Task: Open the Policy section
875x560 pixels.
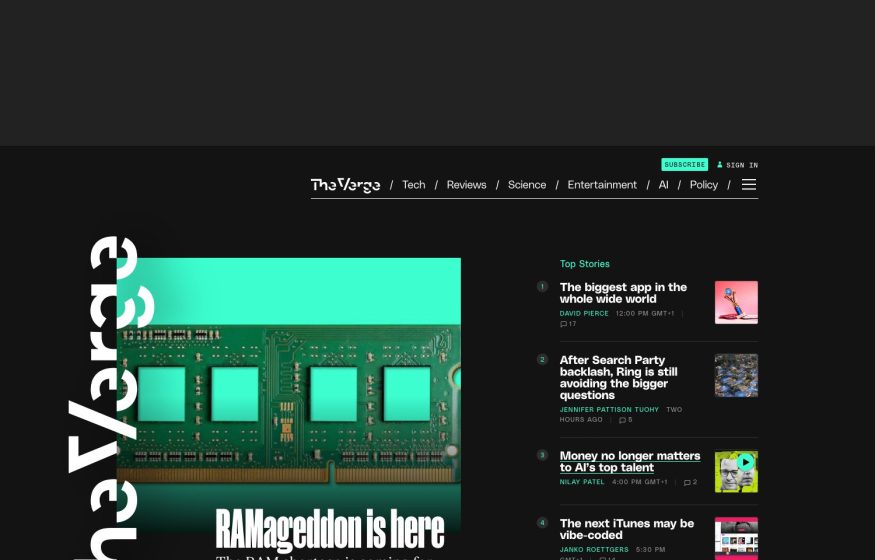Action: (704, 185)
